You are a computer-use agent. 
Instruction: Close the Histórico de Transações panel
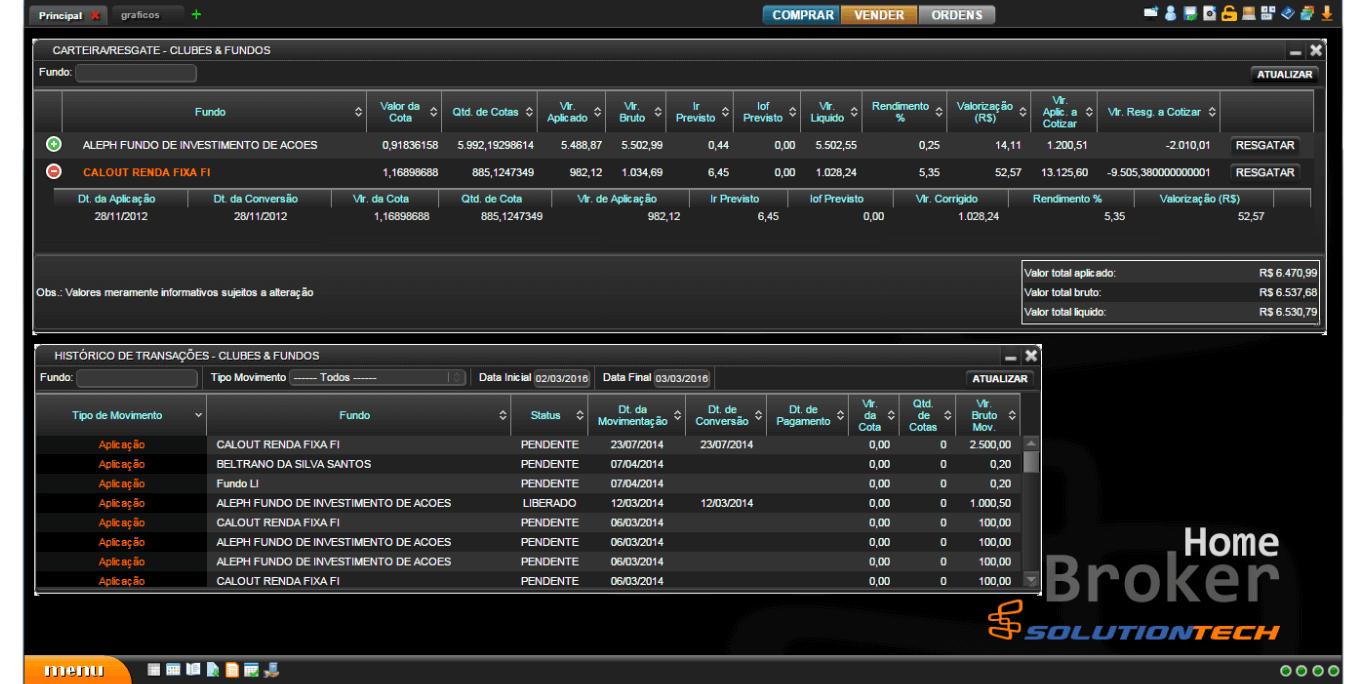click(1031, 355)
